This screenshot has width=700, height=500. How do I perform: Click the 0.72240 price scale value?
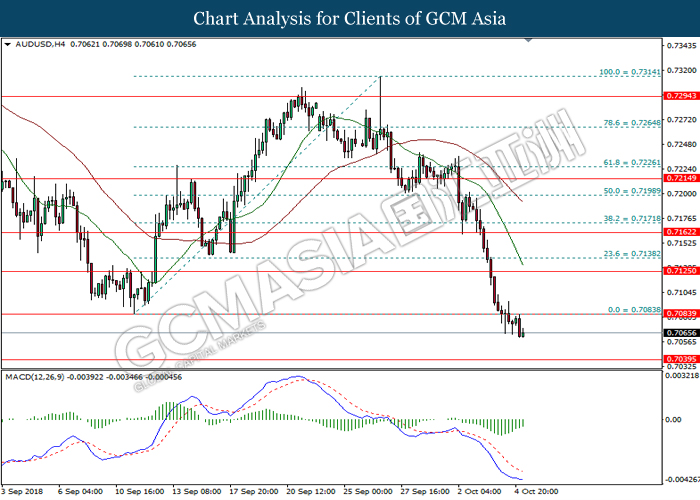point(682,169)
